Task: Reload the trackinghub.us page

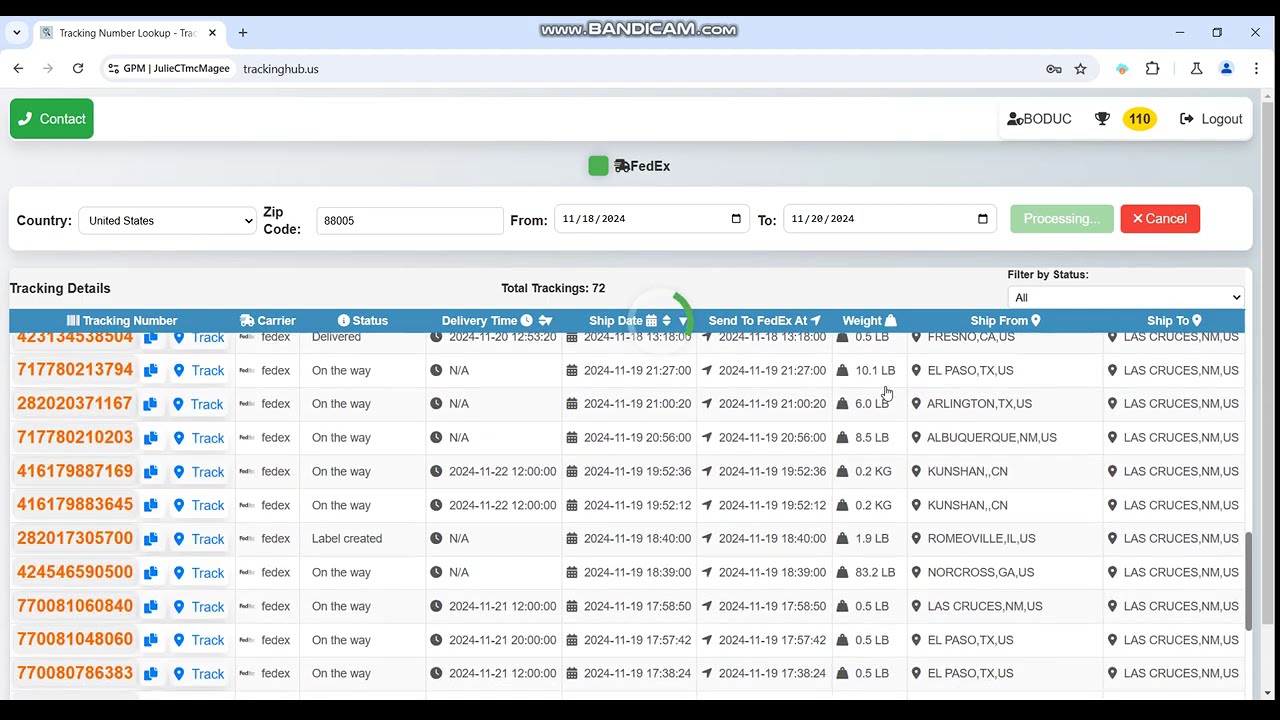Action: coord(78,68)
